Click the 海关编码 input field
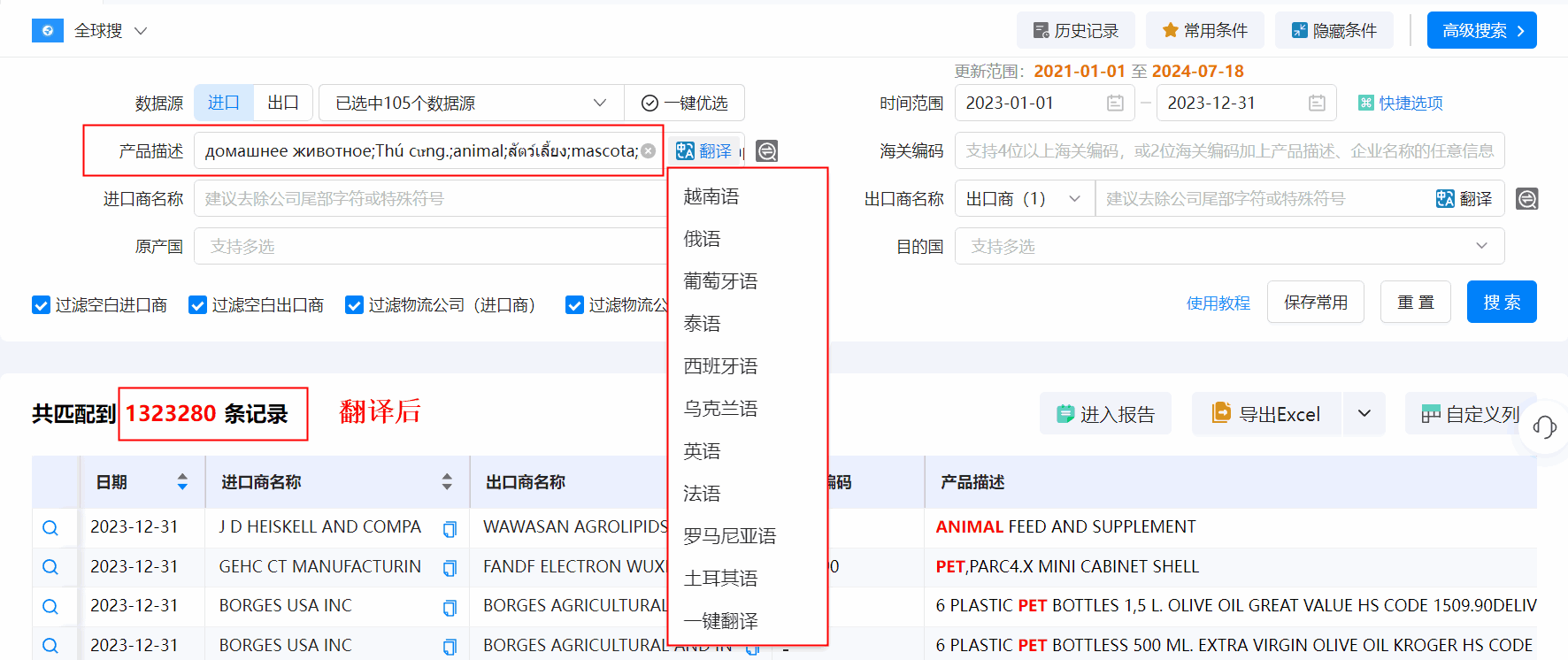Image resolution: width=1568 pixels, height=660 pixels. (1229, 151)
